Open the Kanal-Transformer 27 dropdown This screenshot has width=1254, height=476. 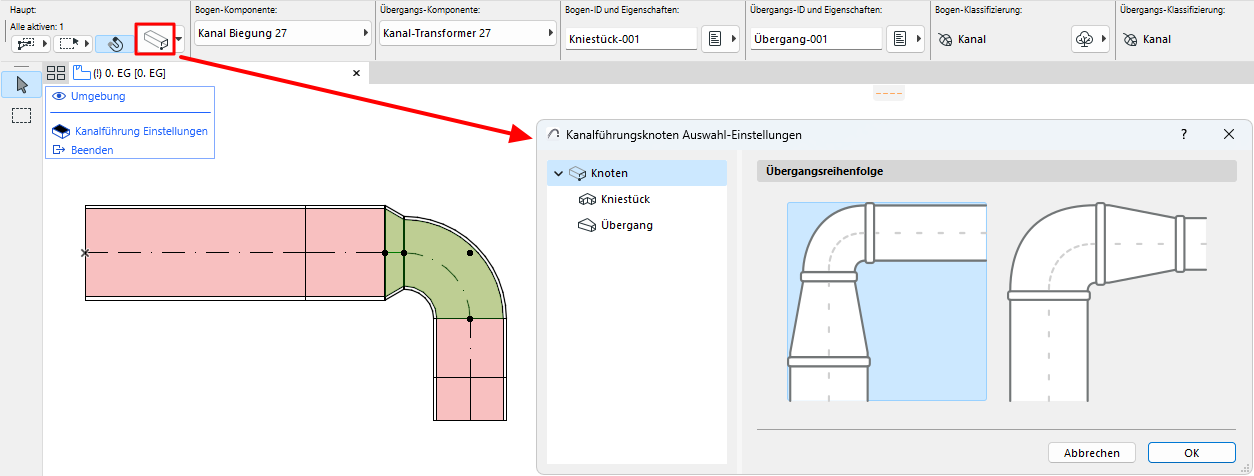click(467, 33)
